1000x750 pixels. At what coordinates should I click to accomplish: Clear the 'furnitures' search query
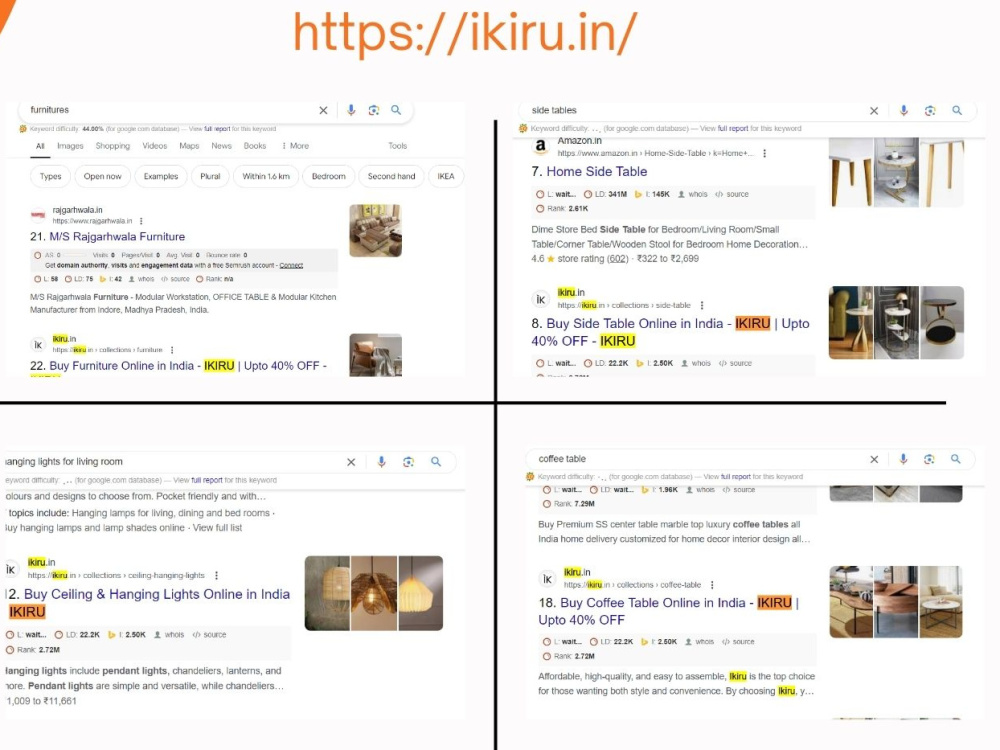[323, 110]
